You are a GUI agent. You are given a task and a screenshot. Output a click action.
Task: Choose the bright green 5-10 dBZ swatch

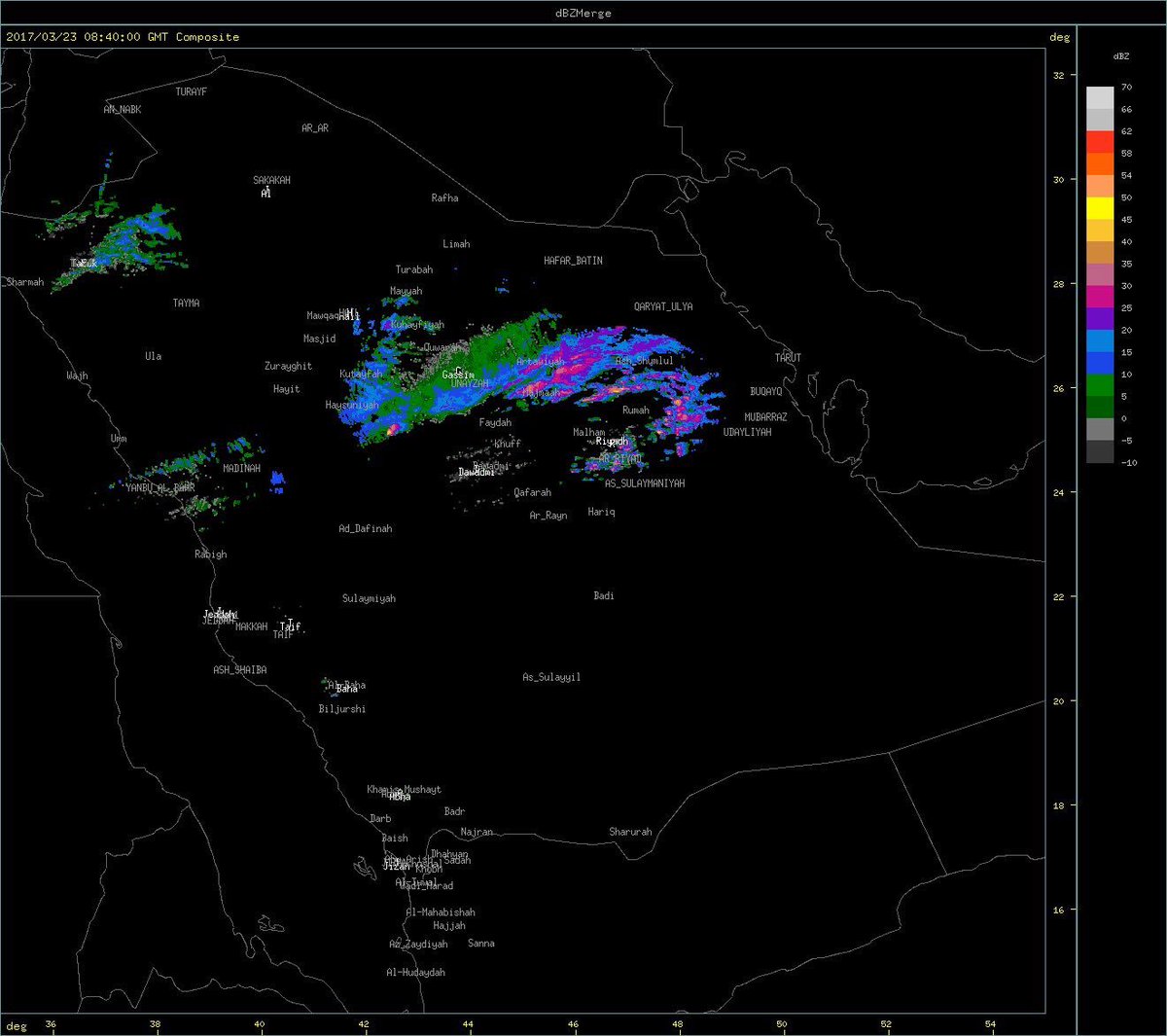click(1100, 385)
